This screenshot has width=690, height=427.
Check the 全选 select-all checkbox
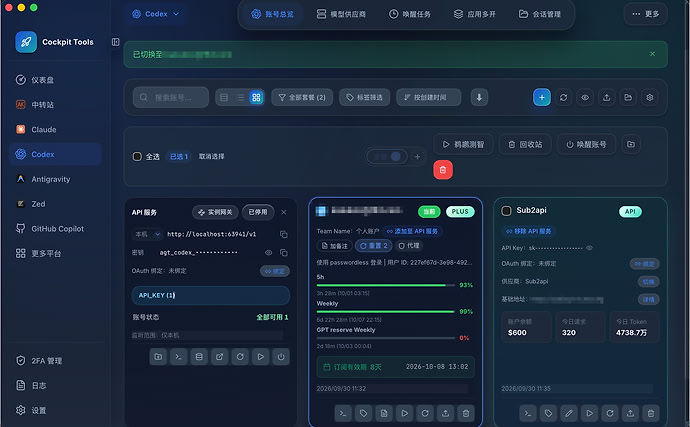137,156
